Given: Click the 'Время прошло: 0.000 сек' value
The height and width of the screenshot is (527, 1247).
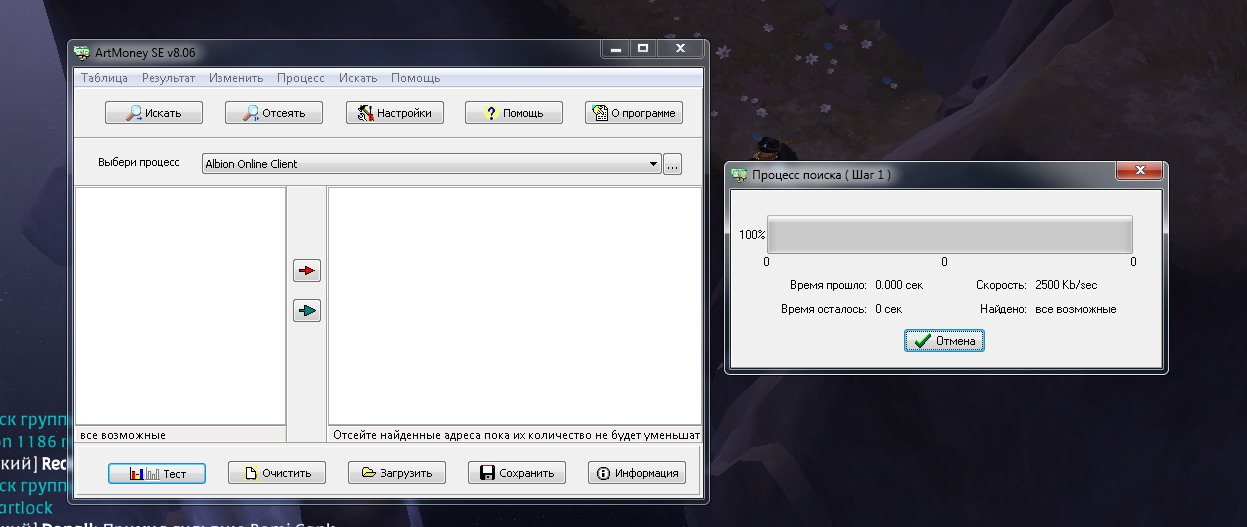Looking at the screenshot, I should 899,285.
